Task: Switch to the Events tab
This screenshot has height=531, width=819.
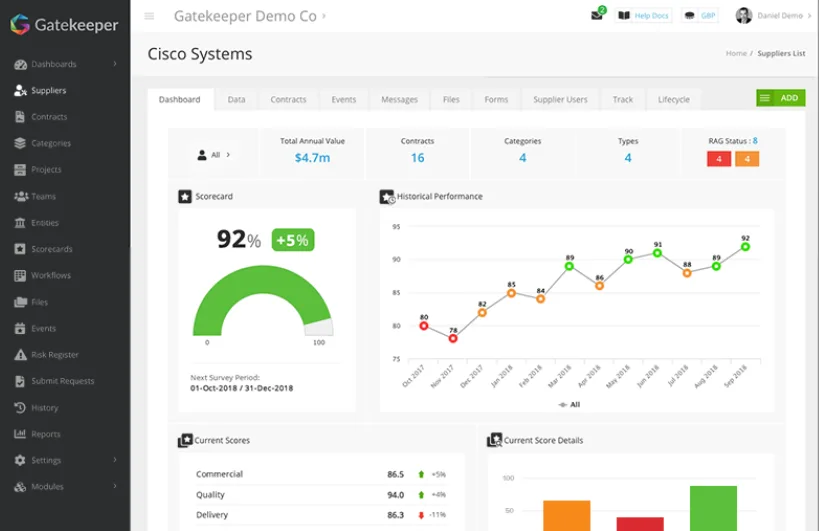Action: 344,100
